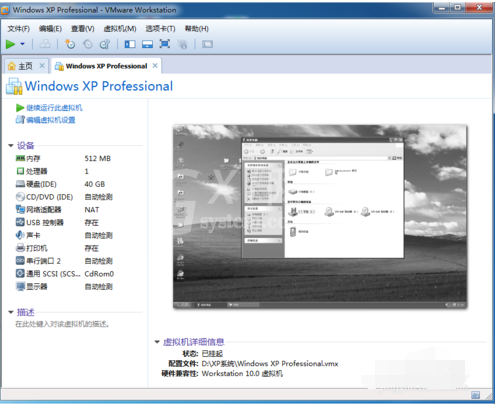Image resolution: width=495 pixels, height=405 pixels.
Task: Enter full screen mode icon
Action: click(165, 44)
